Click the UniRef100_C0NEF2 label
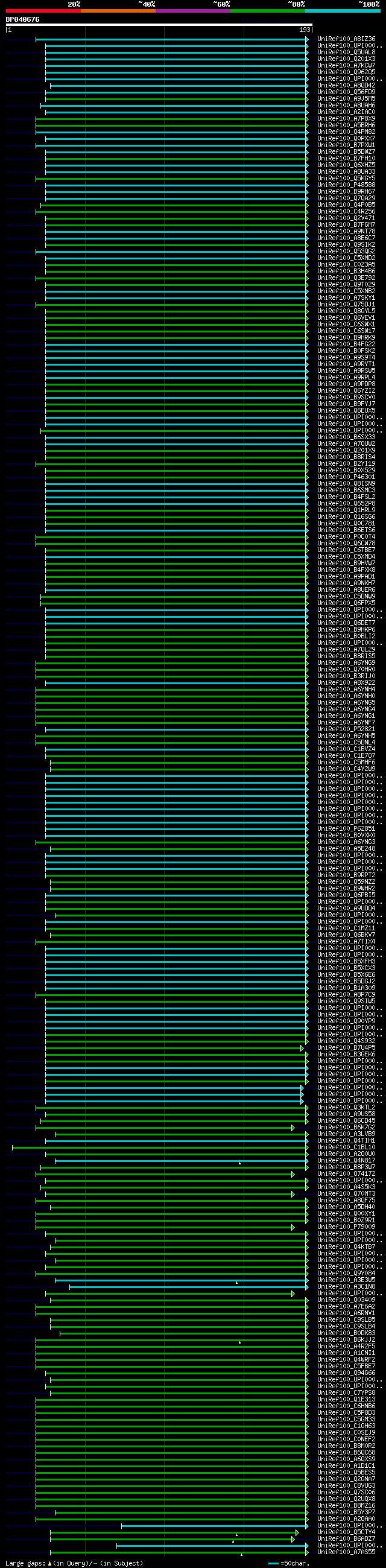The width and height of the screenshot is (386, 1568). [346, 1439]
